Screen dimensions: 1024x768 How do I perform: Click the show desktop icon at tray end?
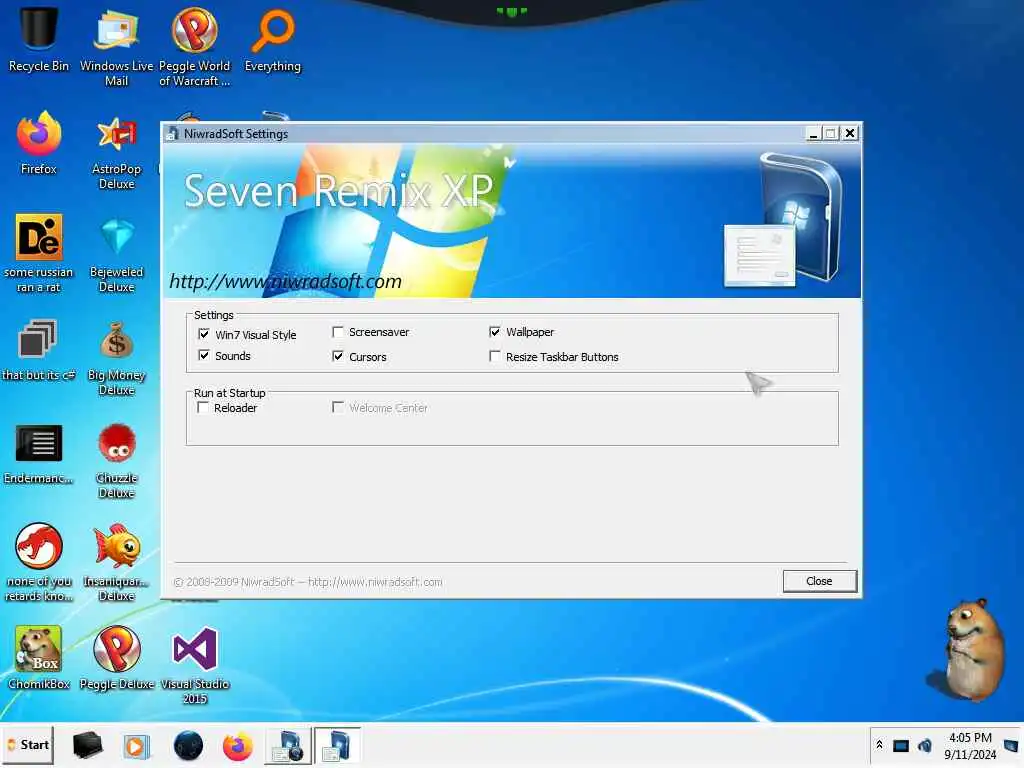click(1011, 745)
